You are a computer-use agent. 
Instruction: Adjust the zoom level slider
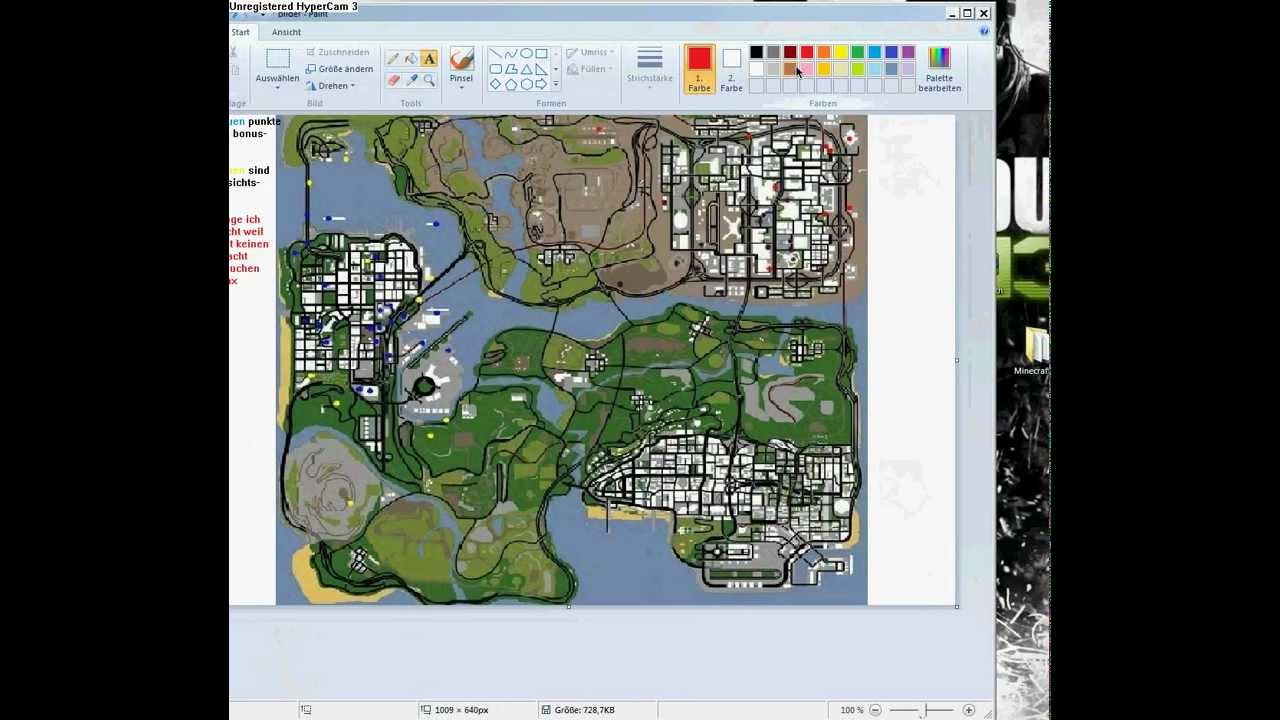924,710
